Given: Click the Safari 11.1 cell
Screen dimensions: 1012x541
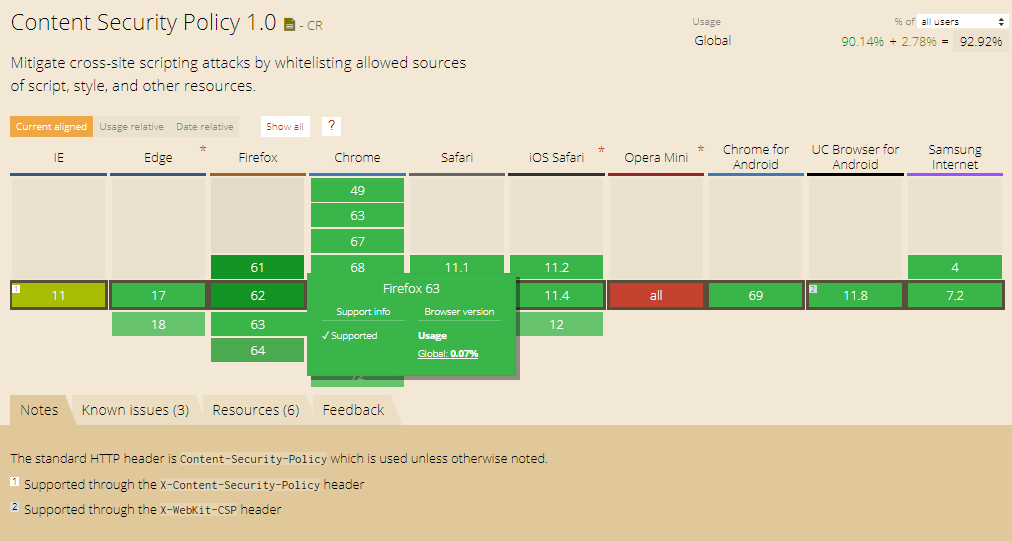Looking at the screenshot, I should point(457,265).
